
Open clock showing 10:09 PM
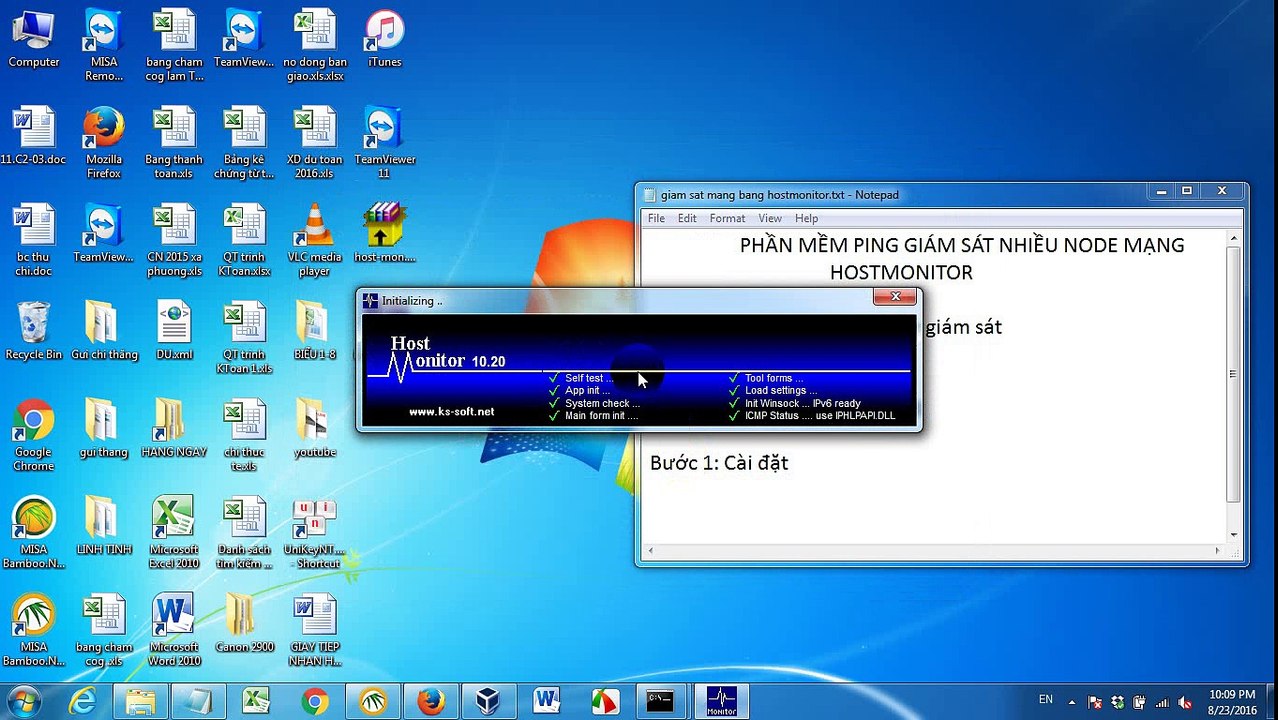[x=1231, y=701]
